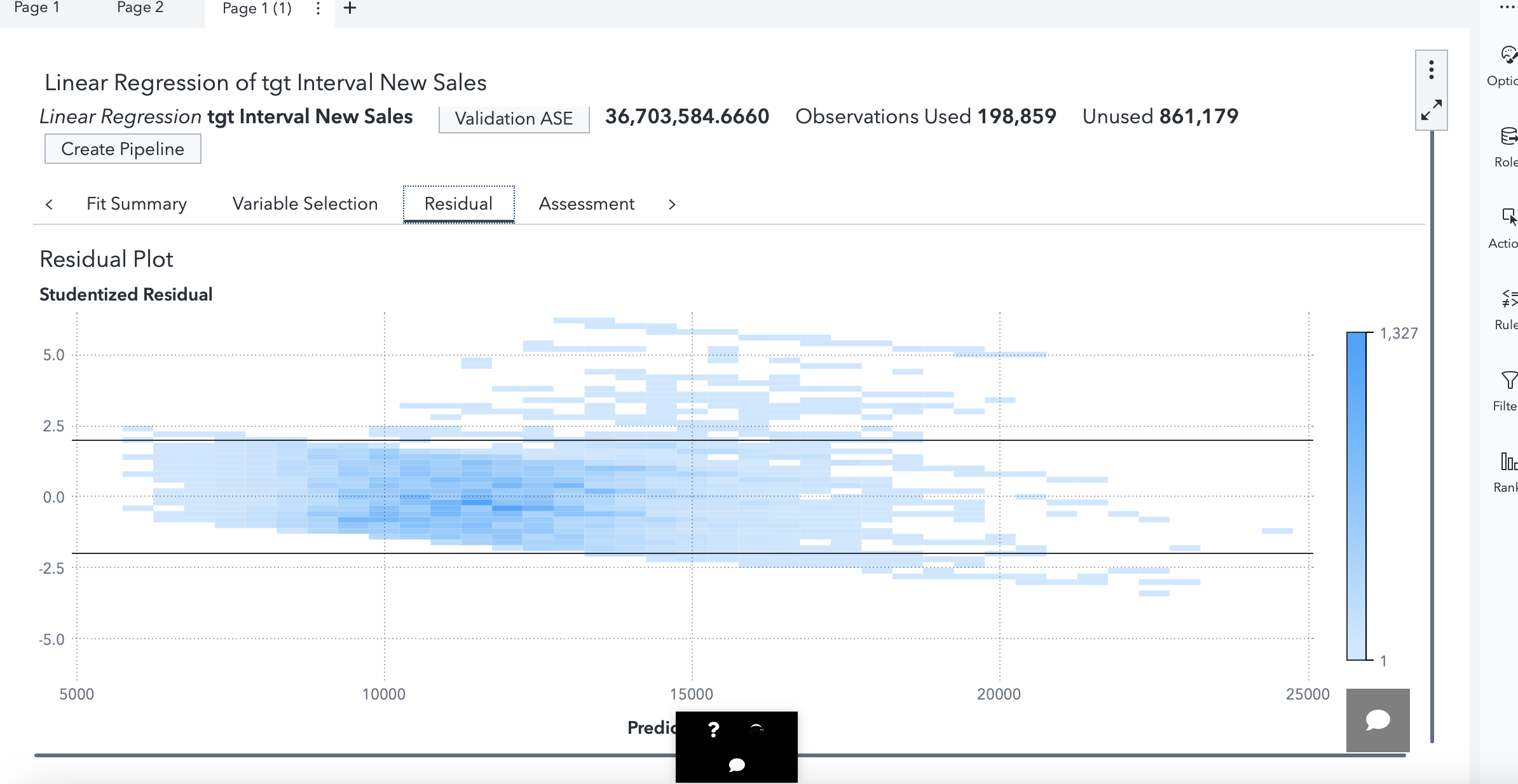Open the Rules pane icon

pyautogui.click(x=1508, y=299)
